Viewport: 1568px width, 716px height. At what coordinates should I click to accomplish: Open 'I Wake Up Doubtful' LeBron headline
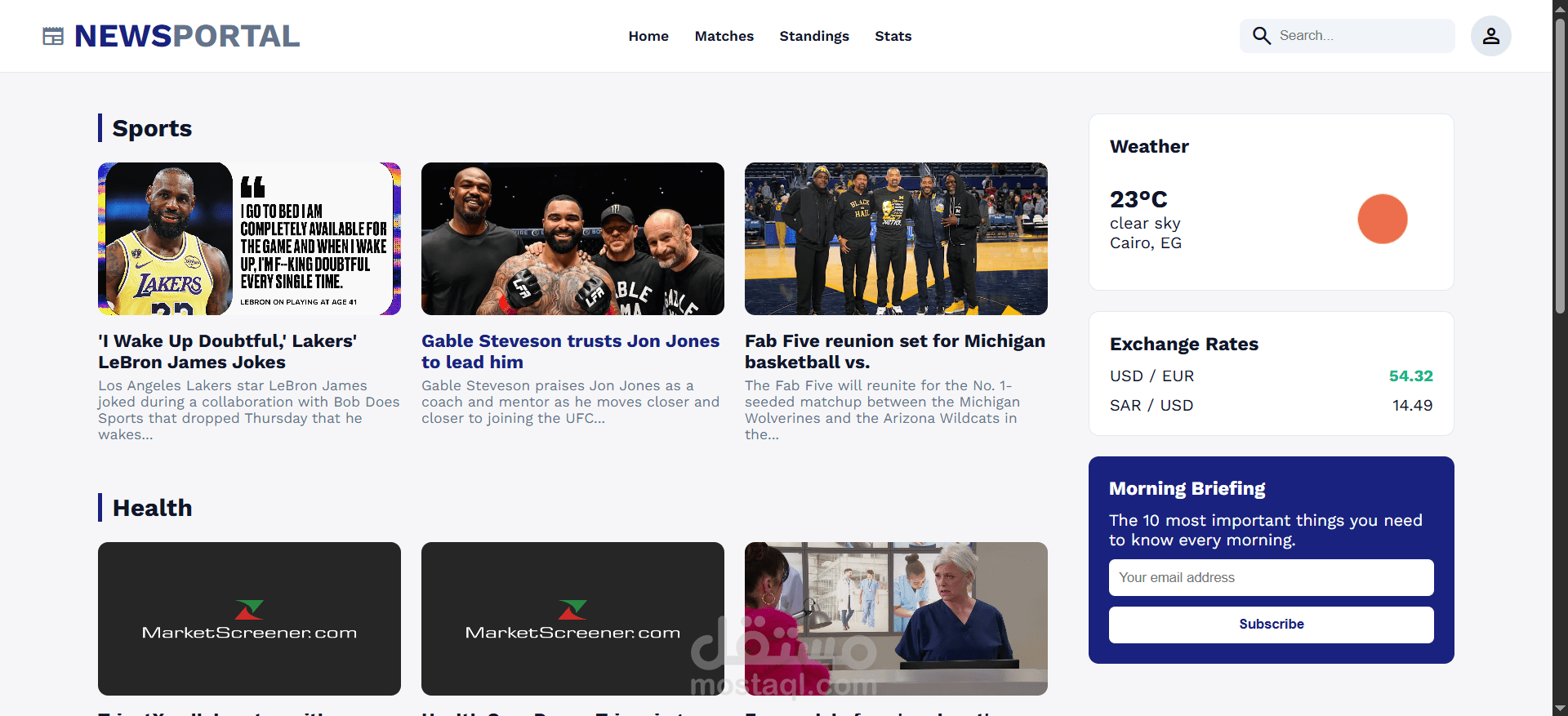tap(228, 352)
